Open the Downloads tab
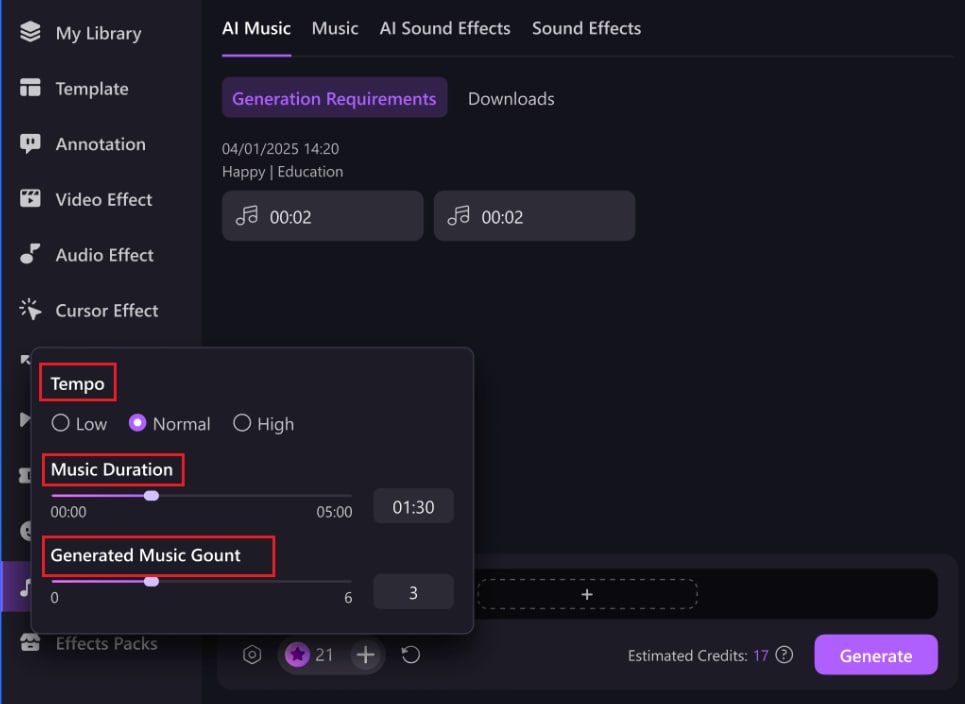This screenshot has width=965, height=704. click(x=511, y=98)
